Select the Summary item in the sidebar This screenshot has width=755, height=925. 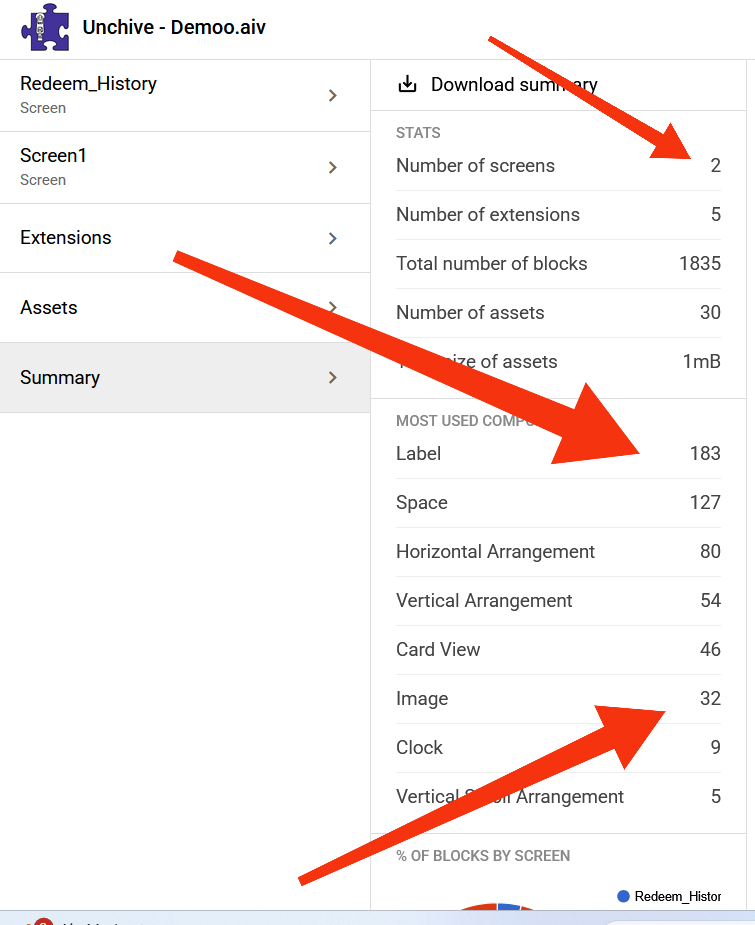[60, 378]
